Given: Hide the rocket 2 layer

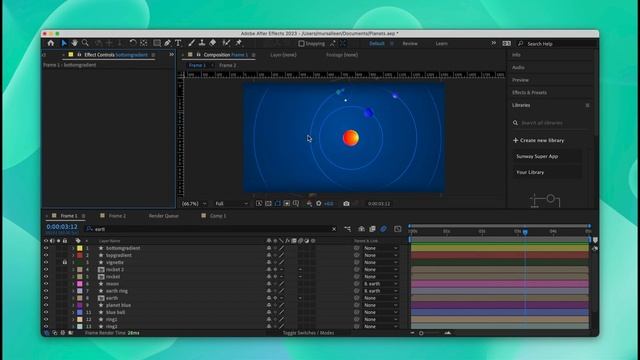Looking at the screenshot, I should tap(46, 270).
